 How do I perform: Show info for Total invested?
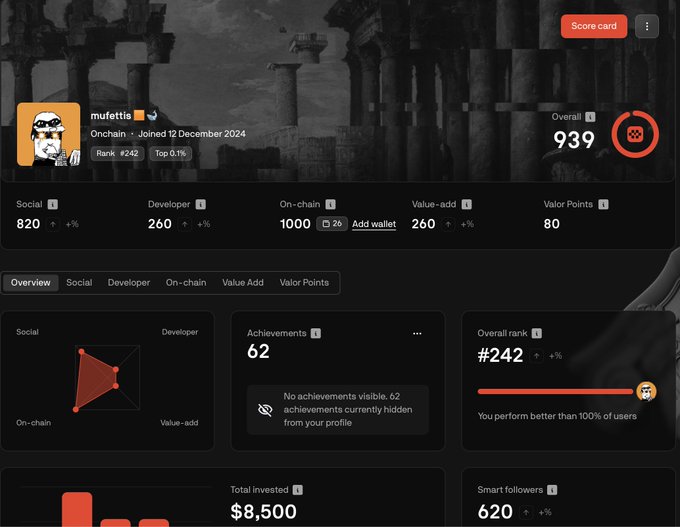pyautogui.click(x=298, y=490)
